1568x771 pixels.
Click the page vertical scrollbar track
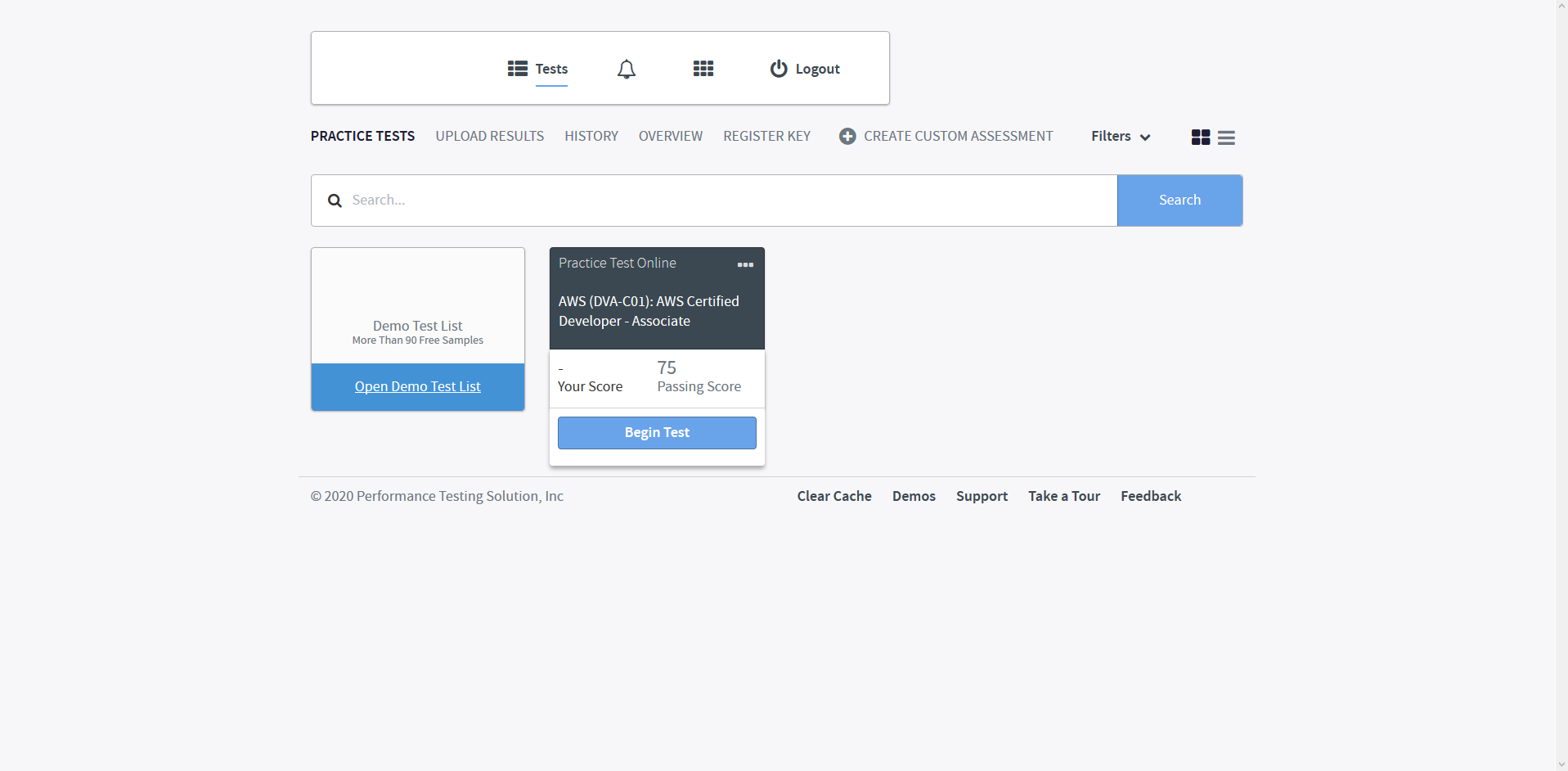[x=1562, y=385]
